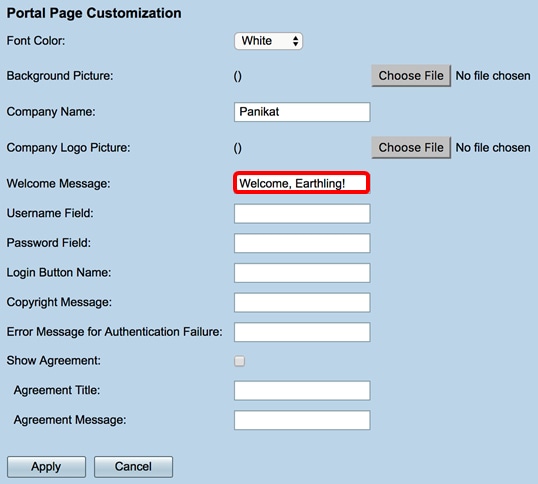Focus the Authentication Failure error message input

pos(302,332)
